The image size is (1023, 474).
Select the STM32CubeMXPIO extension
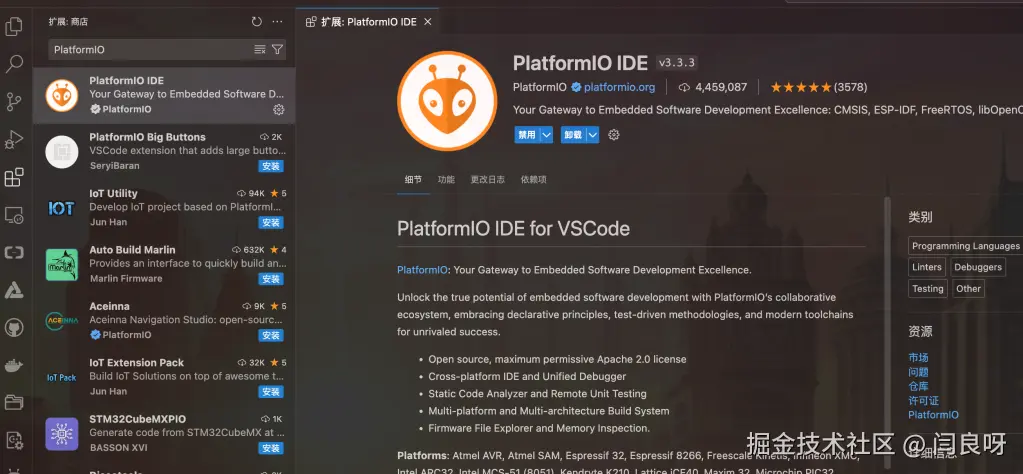164,434
